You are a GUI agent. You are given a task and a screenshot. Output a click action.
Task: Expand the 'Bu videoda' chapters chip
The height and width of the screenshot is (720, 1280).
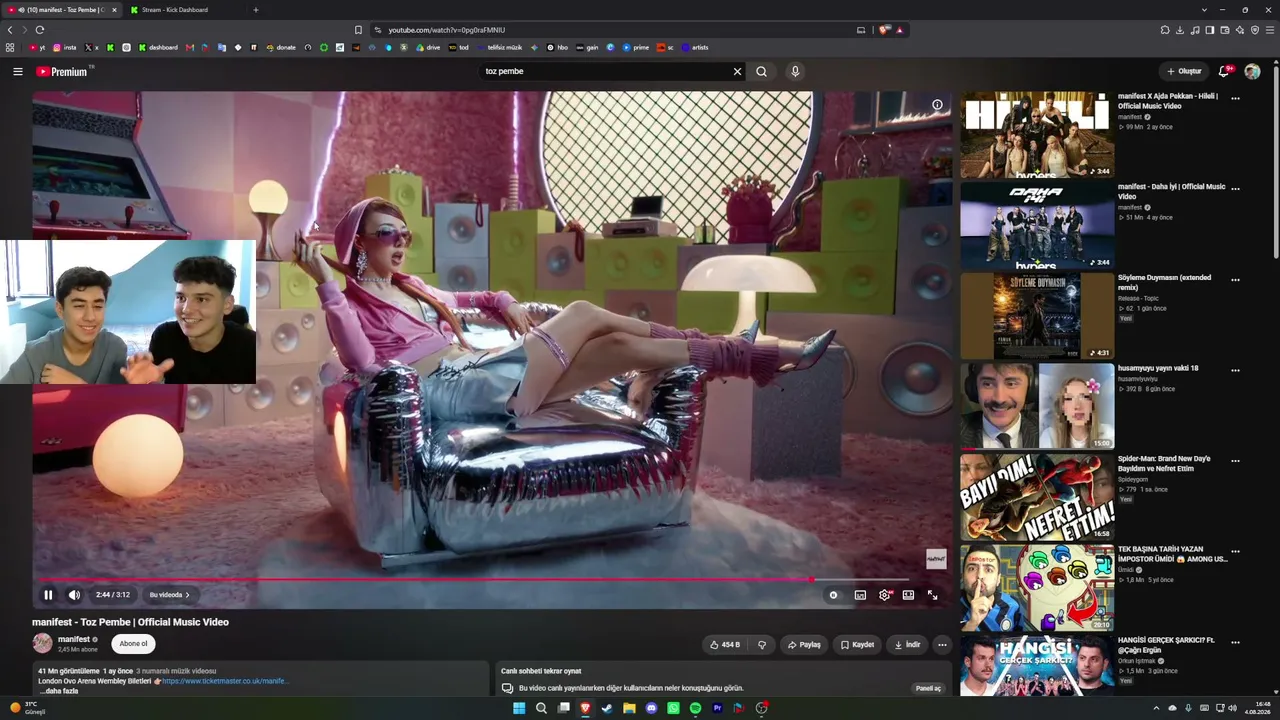pyautogui.click(x=169, y=595)
